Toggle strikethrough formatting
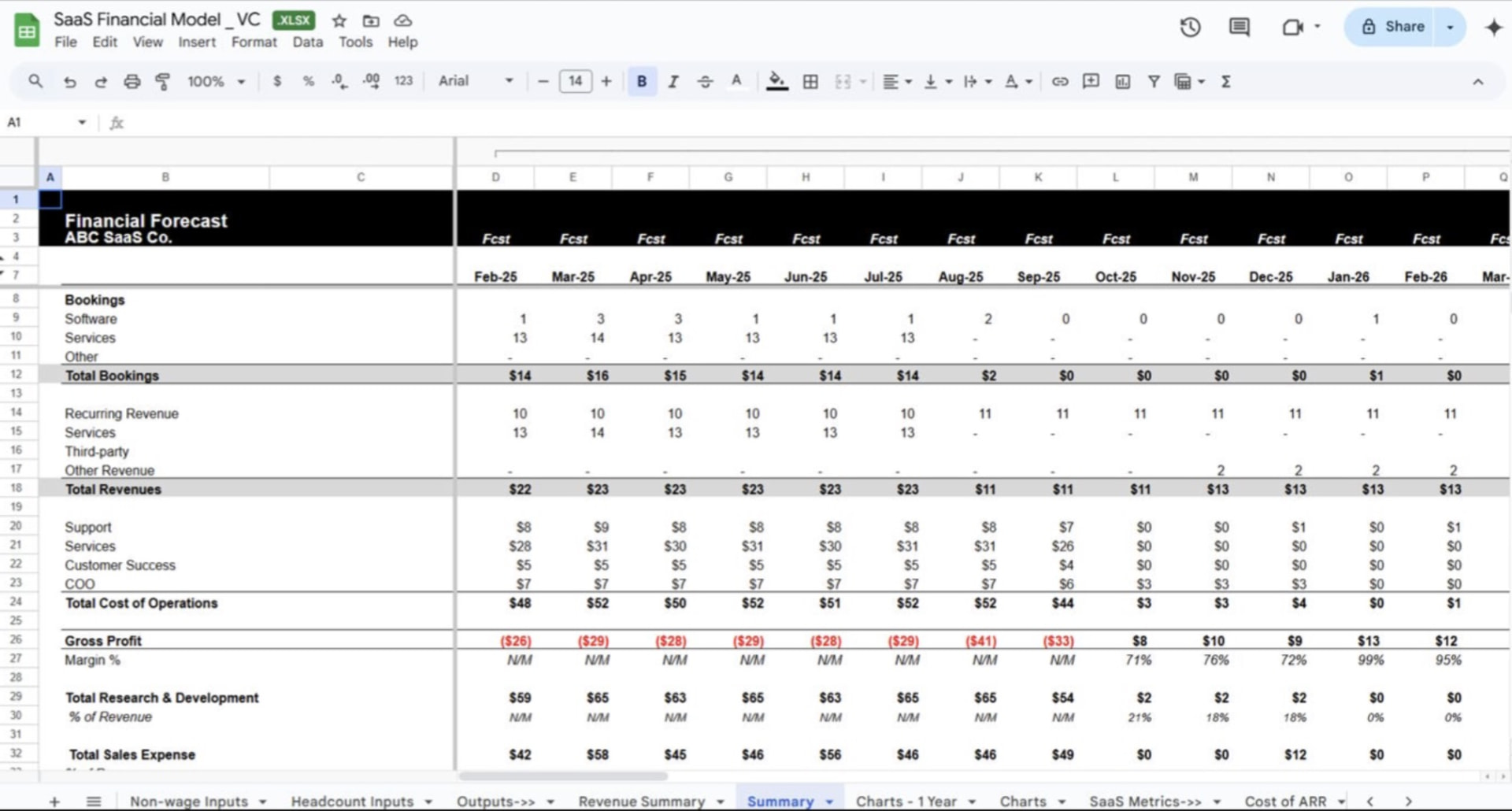This screenshot has height=811, width=1512. [705, 81]
